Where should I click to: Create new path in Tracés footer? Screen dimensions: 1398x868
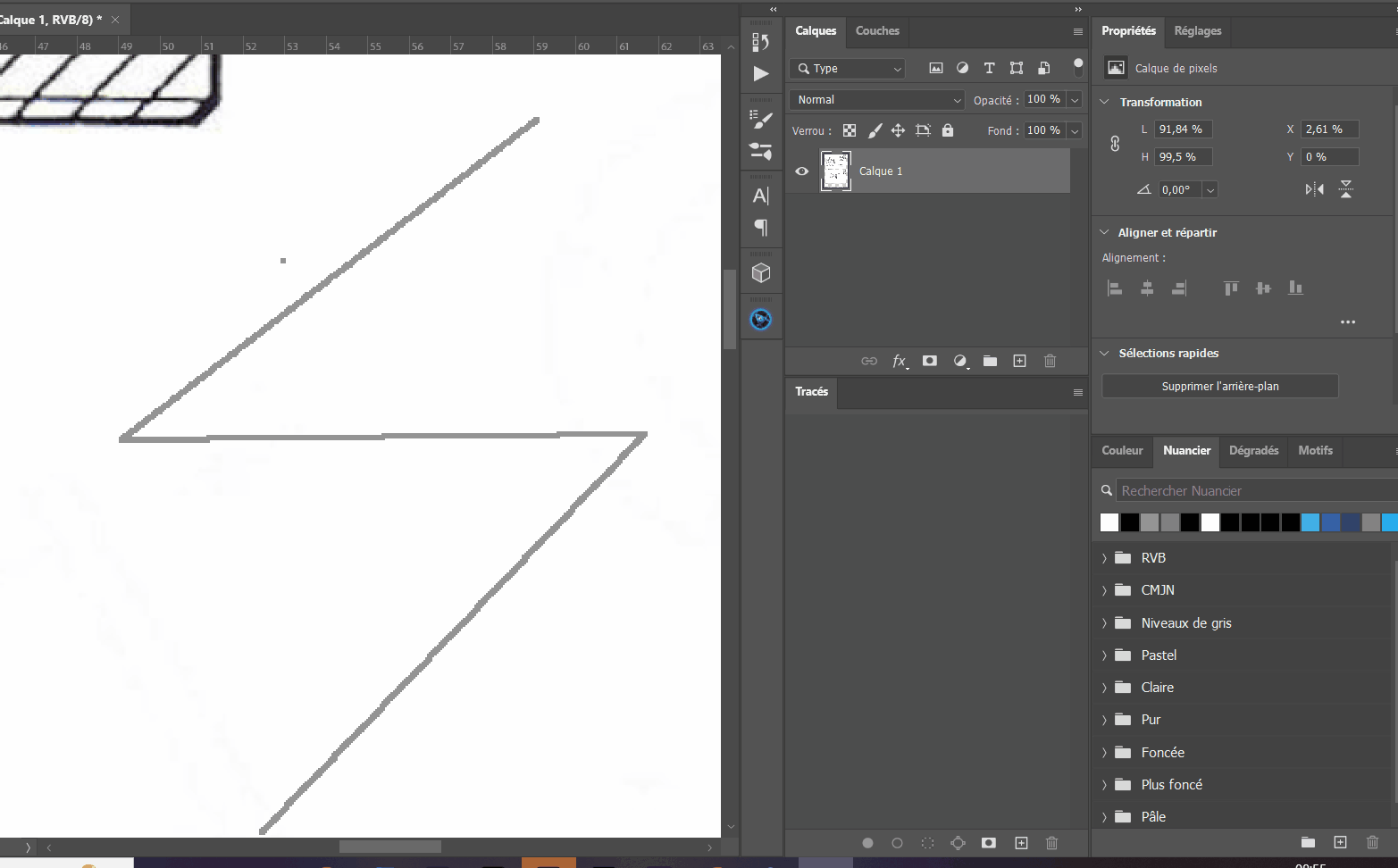point(1022,843)
